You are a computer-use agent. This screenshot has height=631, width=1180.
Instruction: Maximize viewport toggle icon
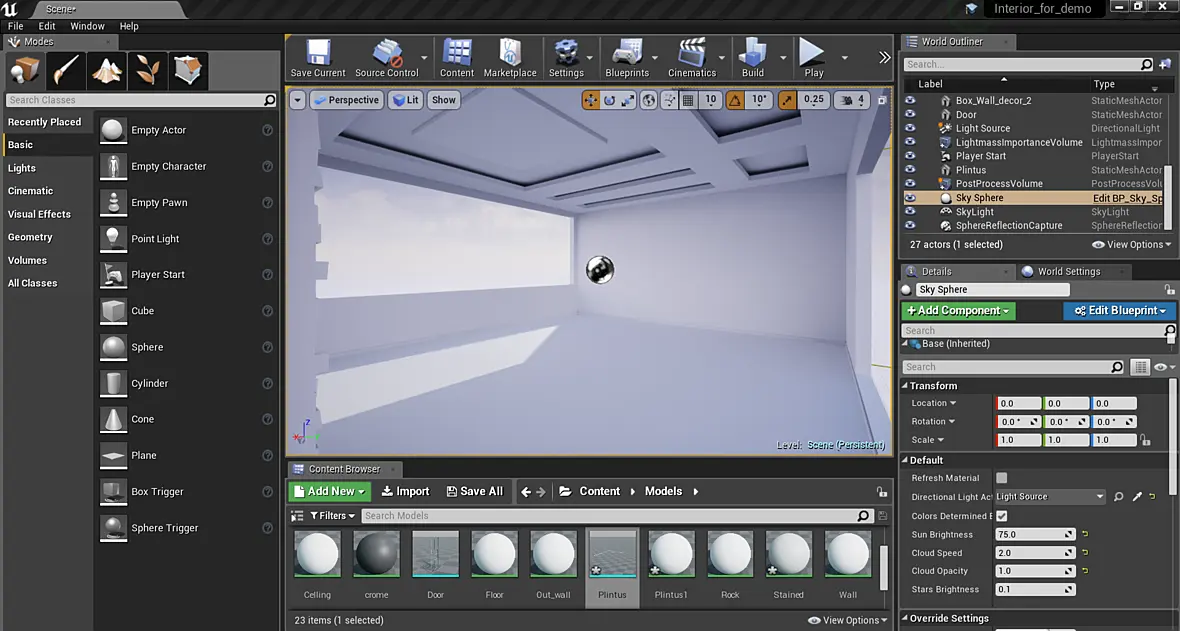(x=882, y=99)
